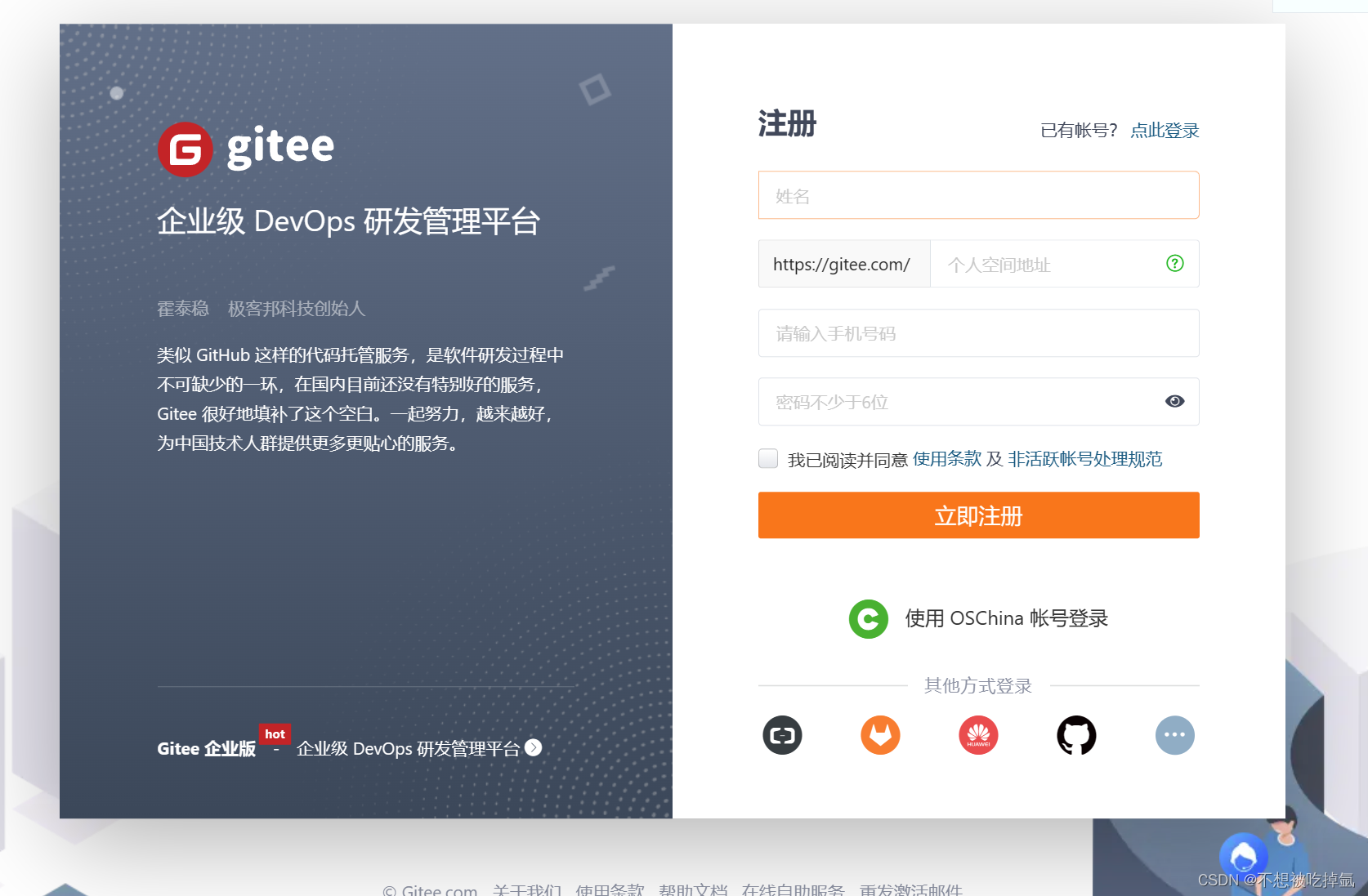
Task: Open the Gitee 企业版 link
Action: pos(206,749)
